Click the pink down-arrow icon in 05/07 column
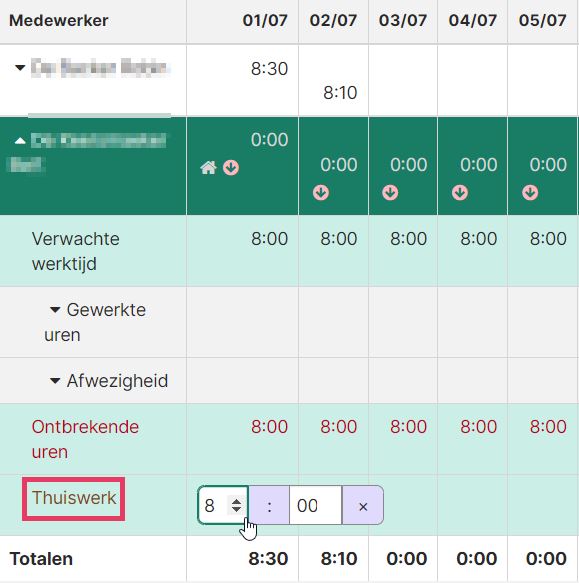The height and width of the screenshot is (583, 579). (530, 193)
